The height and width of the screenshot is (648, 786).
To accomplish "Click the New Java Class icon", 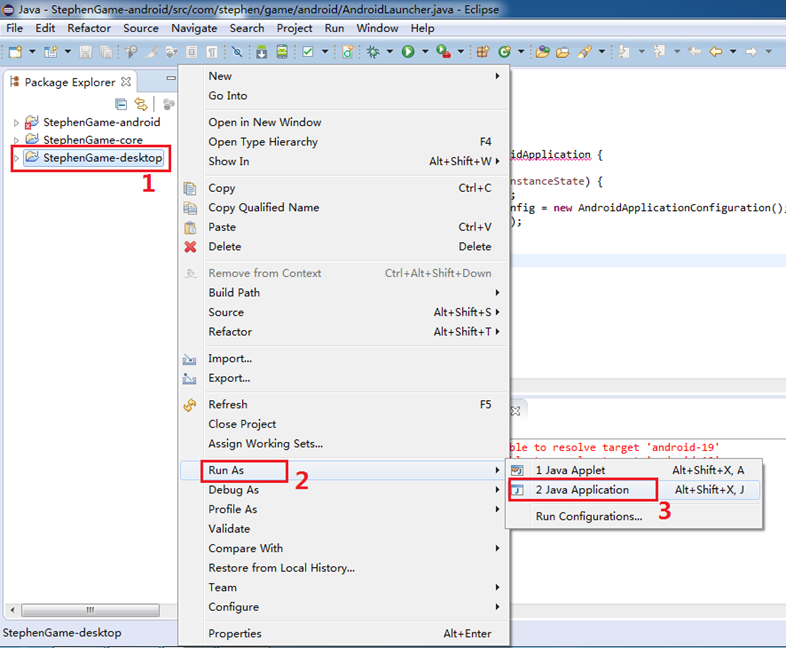I will (x=504, y=52).
